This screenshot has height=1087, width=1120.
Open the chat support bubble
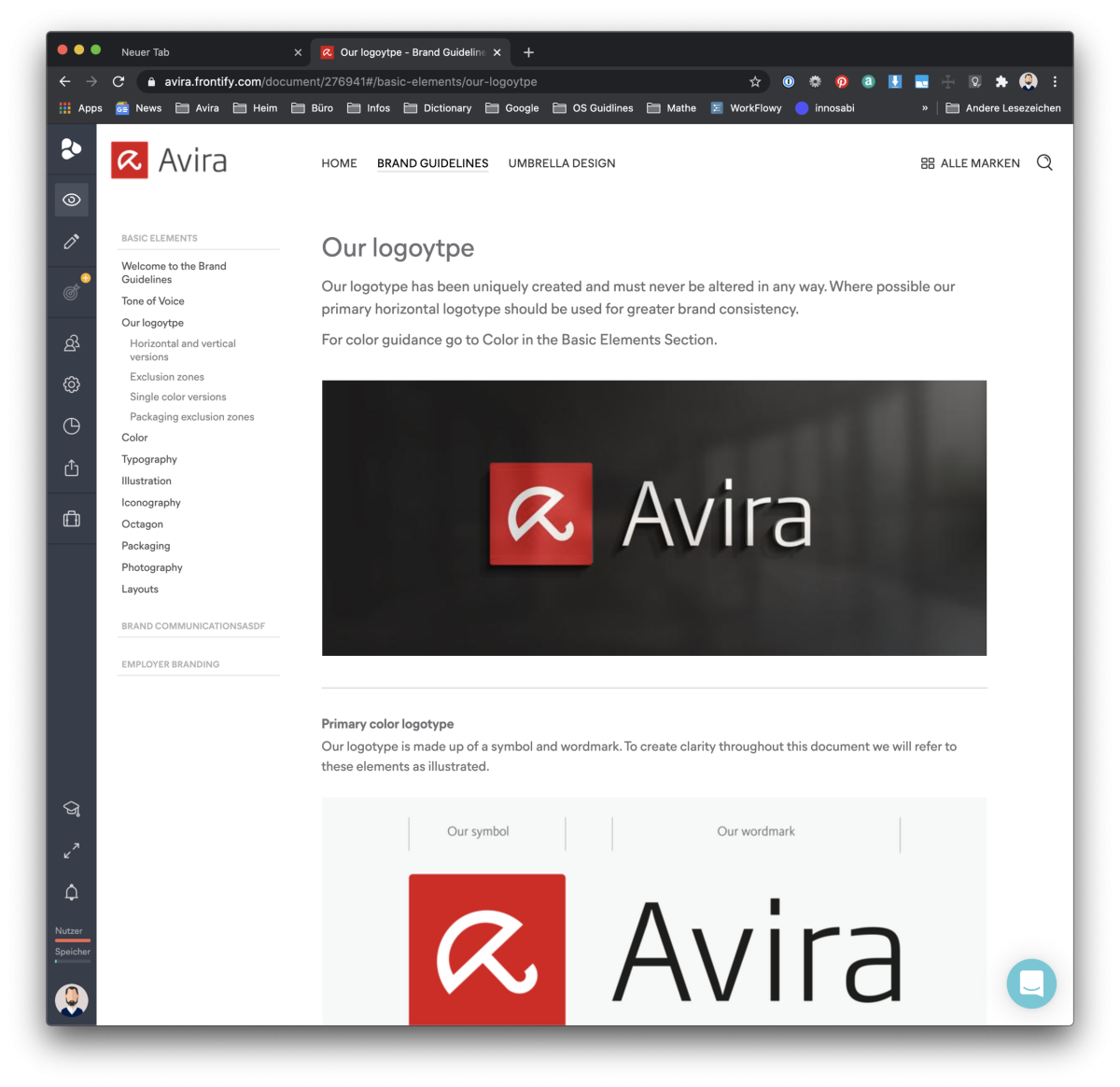point(1031,983)
